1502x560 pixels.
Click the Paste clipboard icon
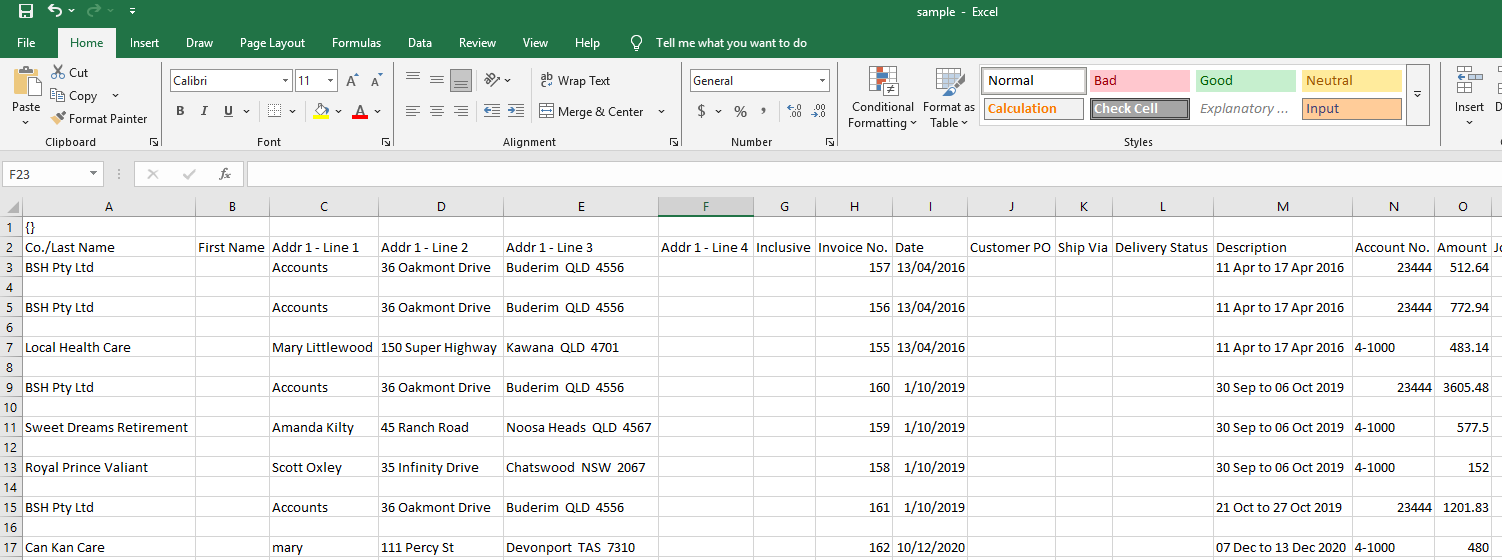26,82
